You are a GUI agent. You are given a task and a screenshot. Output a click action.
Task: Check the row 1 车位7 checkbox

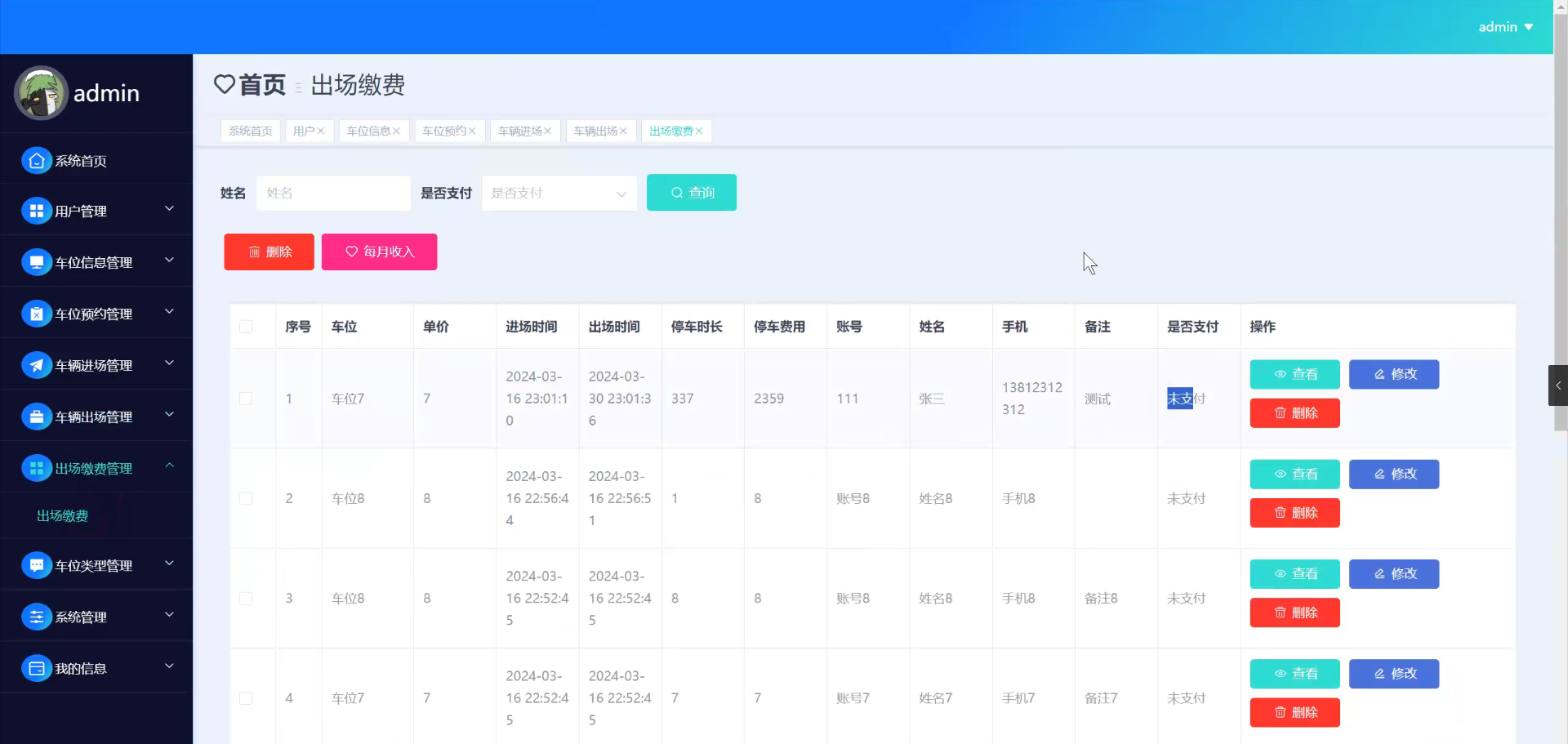[246, 399]
